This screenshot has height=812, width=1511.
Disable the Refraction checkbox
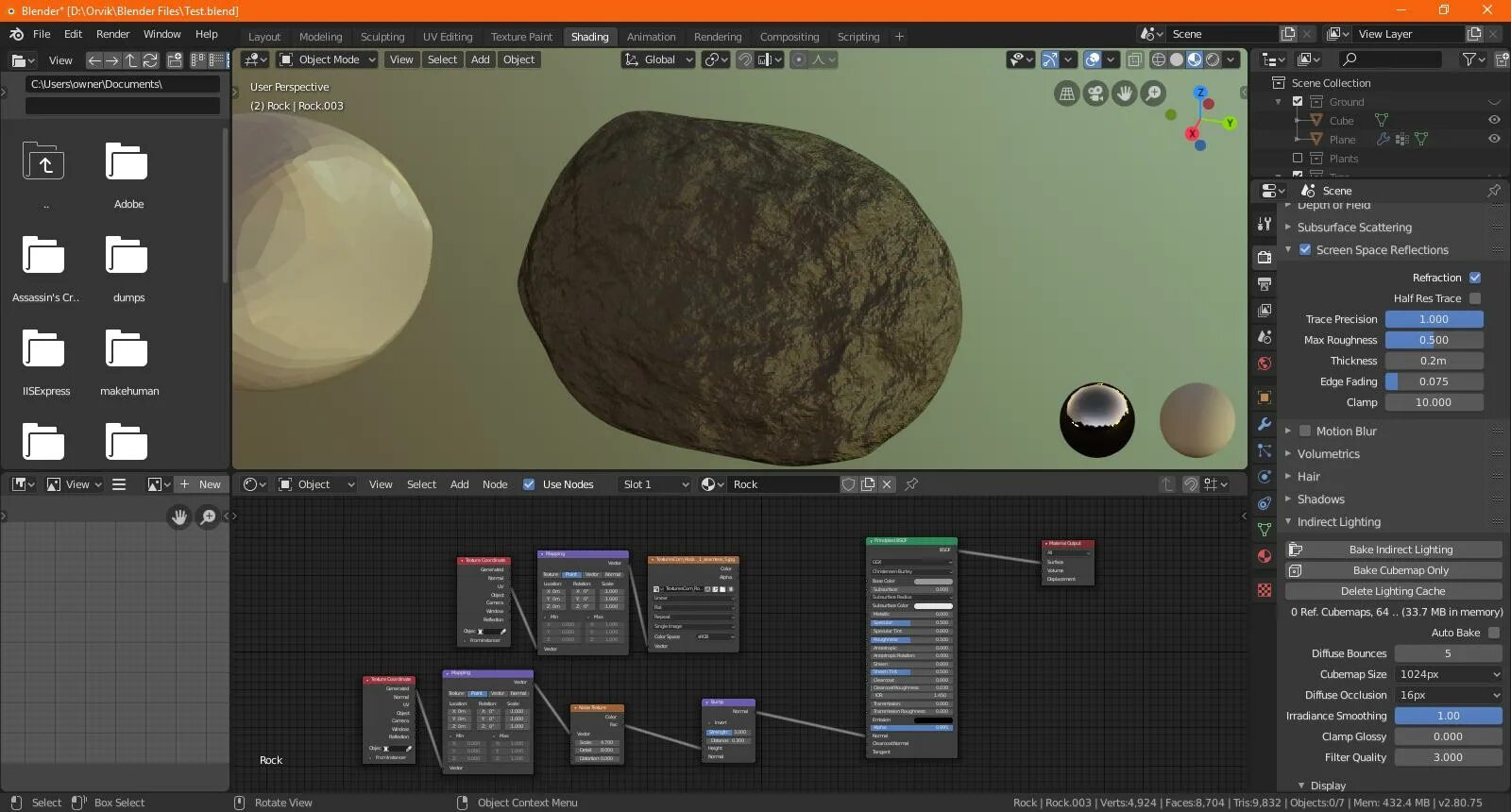pos(1475,278)
